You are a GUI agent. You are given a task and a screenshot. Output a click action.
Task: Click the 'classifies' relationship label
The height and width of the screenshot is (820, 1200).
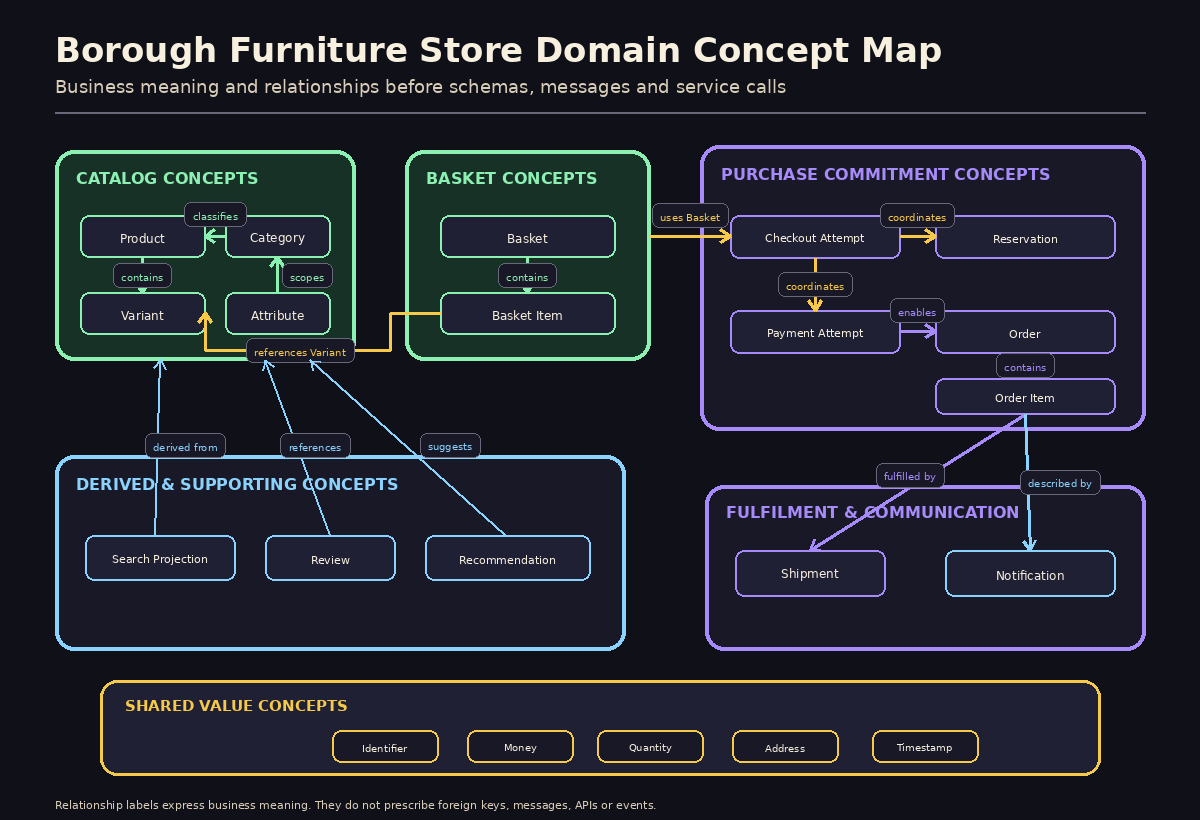(215, 216)
